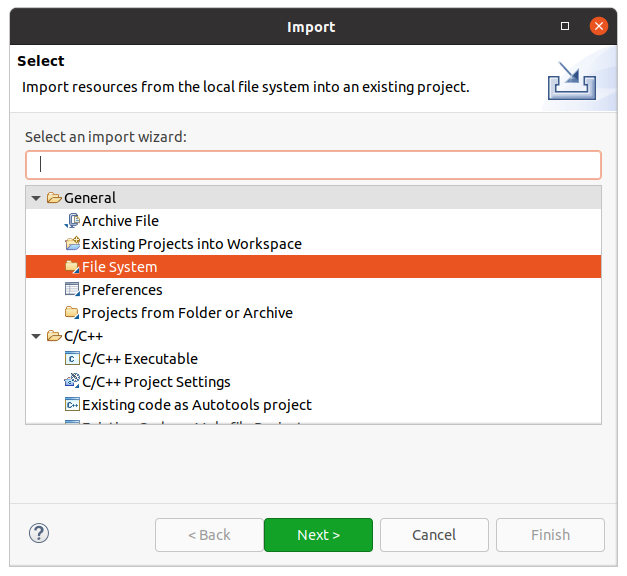627x576 pixels.
Task: Click the C/C++ Executable icon
Action: pyautogui.click(x=72, y=359)
